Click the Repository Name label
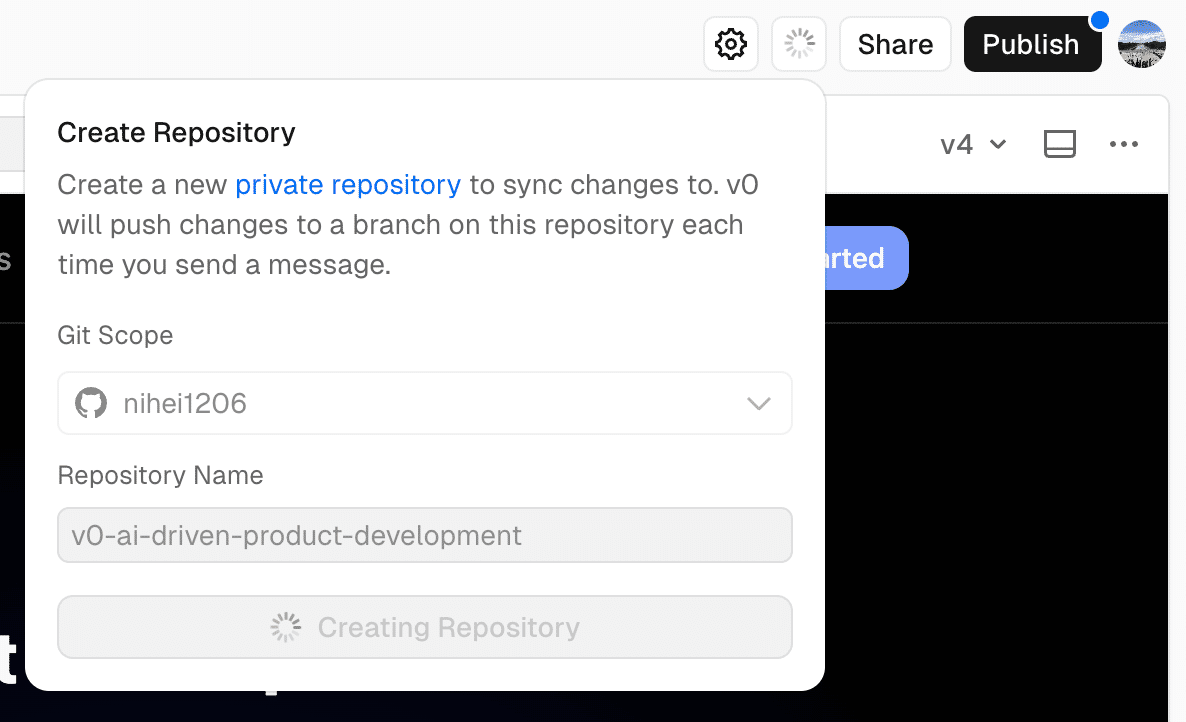Screen dimensions: 1186x722 (160, 475)
